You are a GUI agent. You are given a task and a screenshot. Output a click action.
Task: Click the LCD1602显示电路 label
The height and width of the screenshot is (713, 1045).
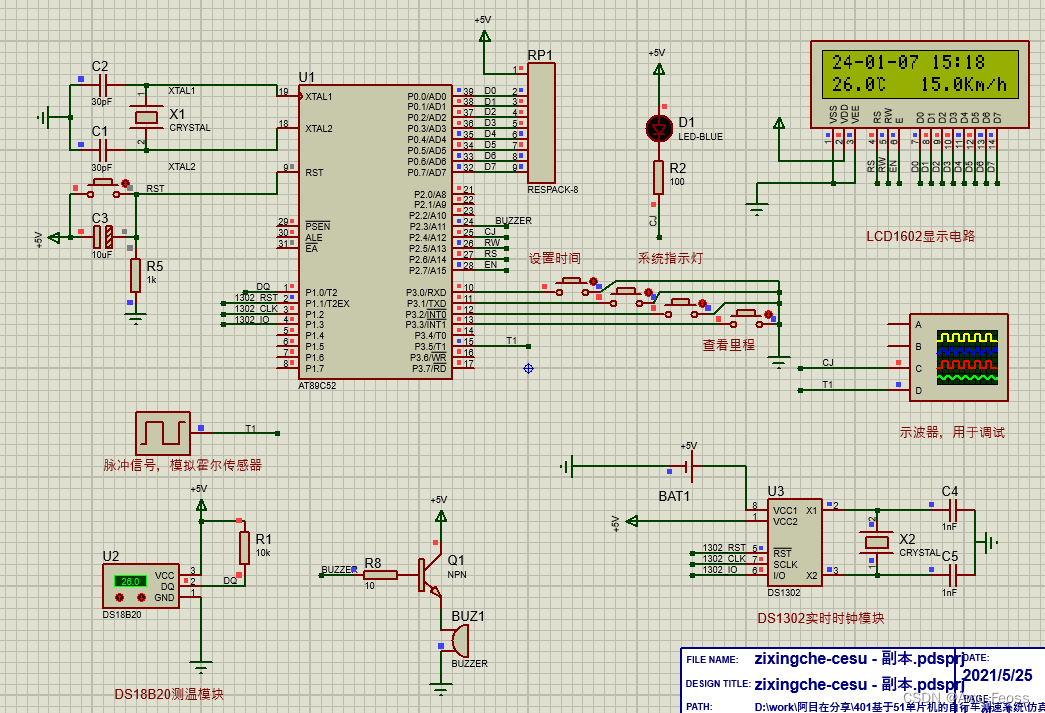coord(920,236)
